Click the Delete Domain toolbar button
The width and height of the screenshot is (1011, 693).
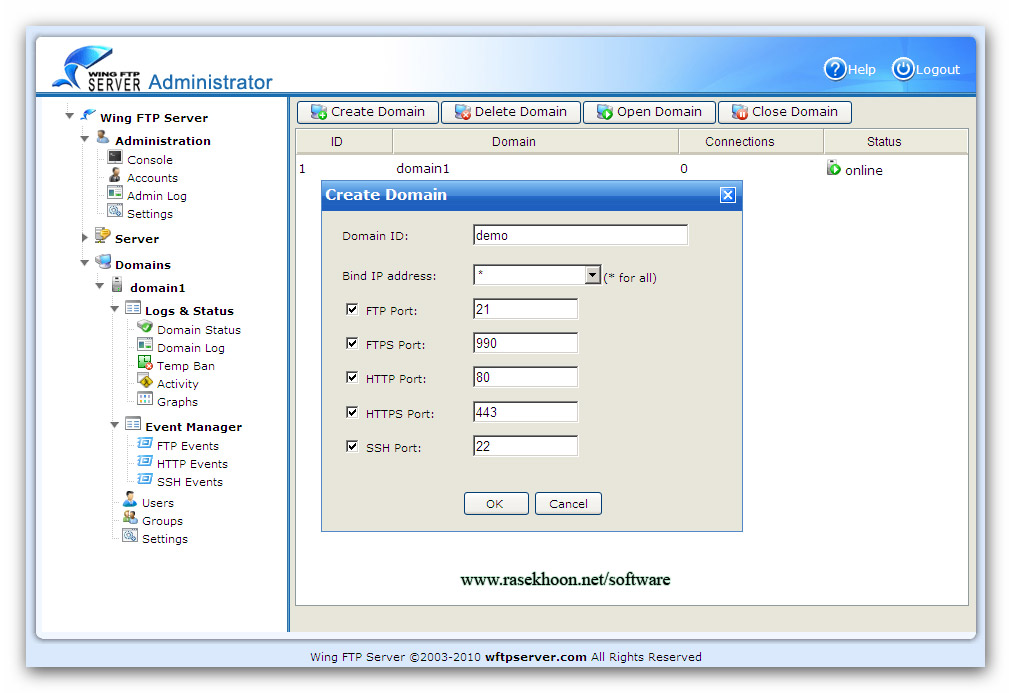point(510,112)
